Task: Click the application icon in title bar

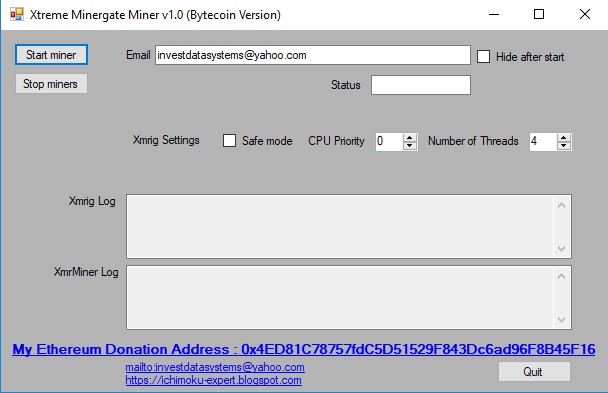Action: click(17, 14)
